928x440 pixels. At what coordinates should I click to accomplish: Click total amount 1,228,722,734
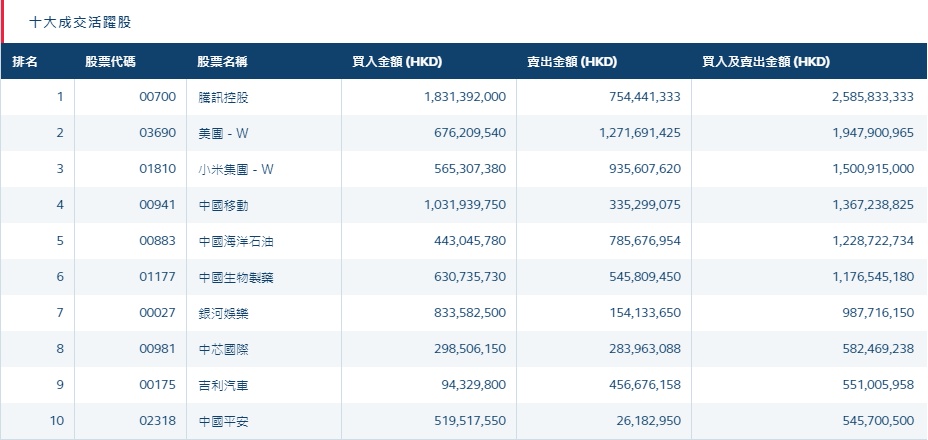tap(873, 241)
